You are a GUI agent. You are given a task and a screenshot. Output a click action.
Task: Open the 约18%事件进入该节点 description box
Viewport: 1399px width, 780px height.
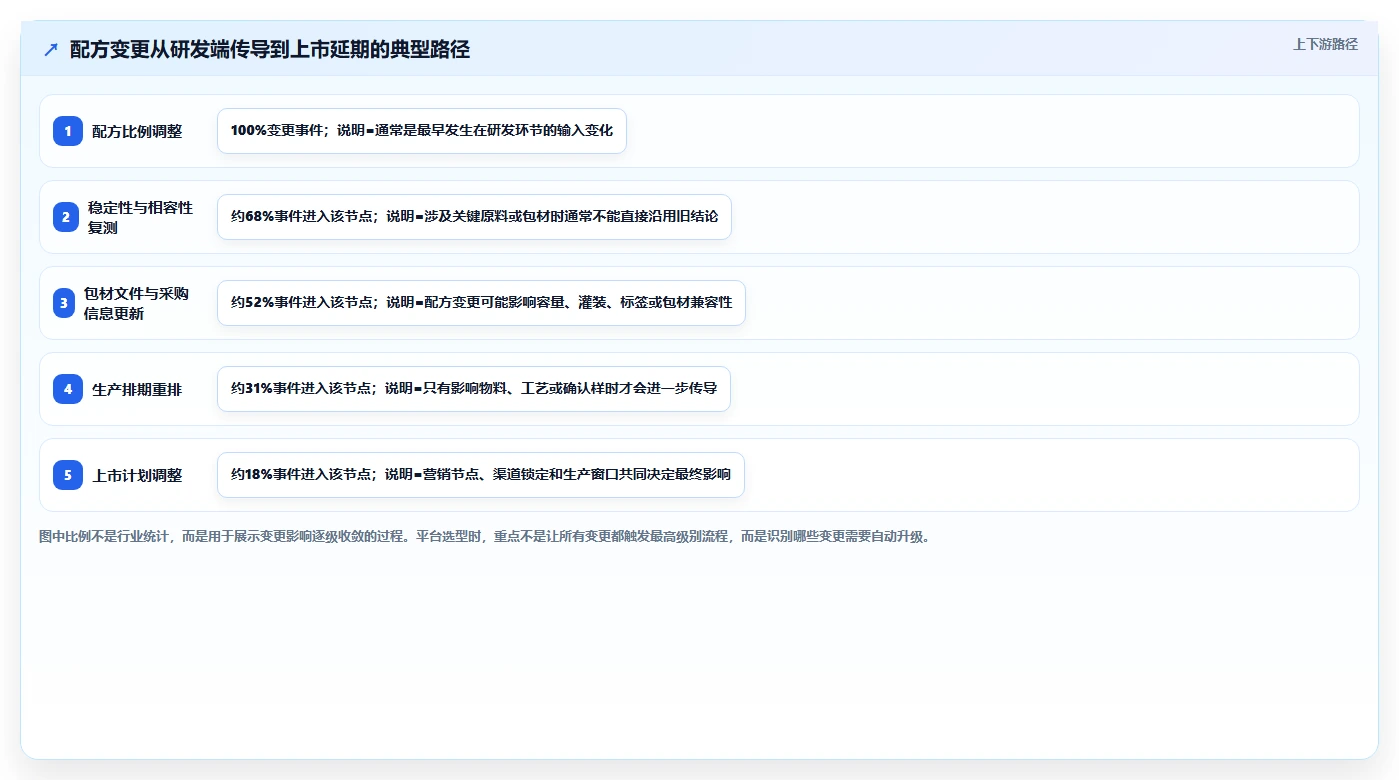481,475
